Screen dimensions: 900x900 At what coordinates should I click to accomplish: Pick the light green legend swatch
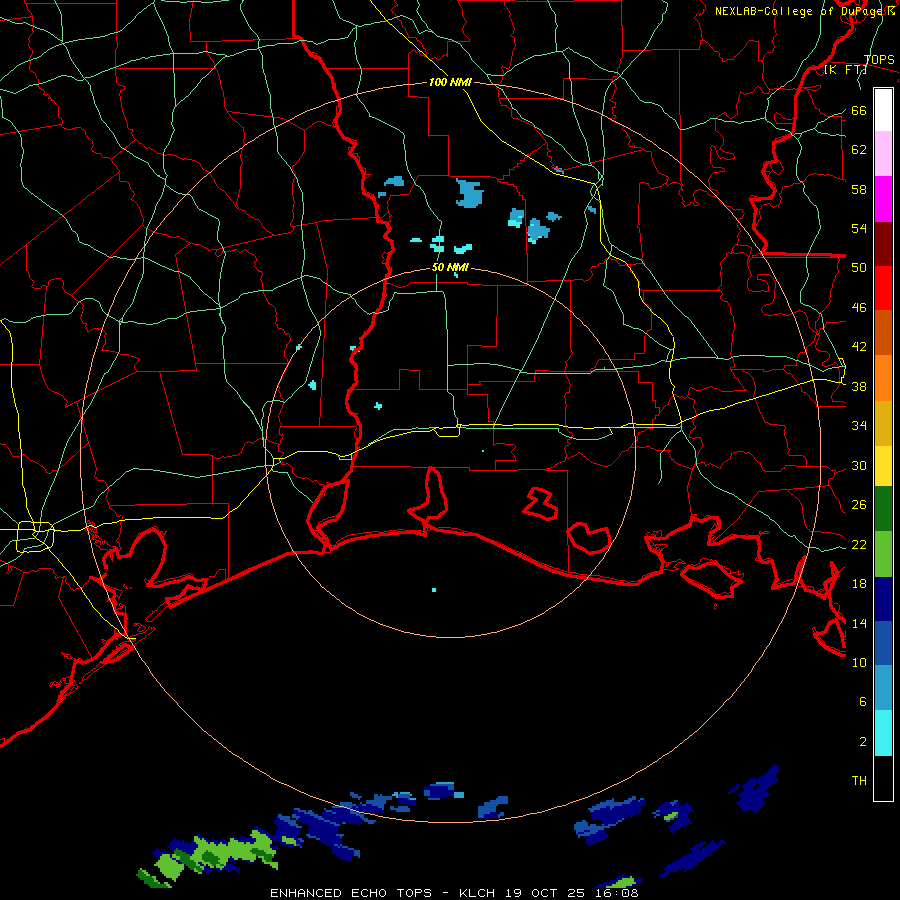coord(883,554)
